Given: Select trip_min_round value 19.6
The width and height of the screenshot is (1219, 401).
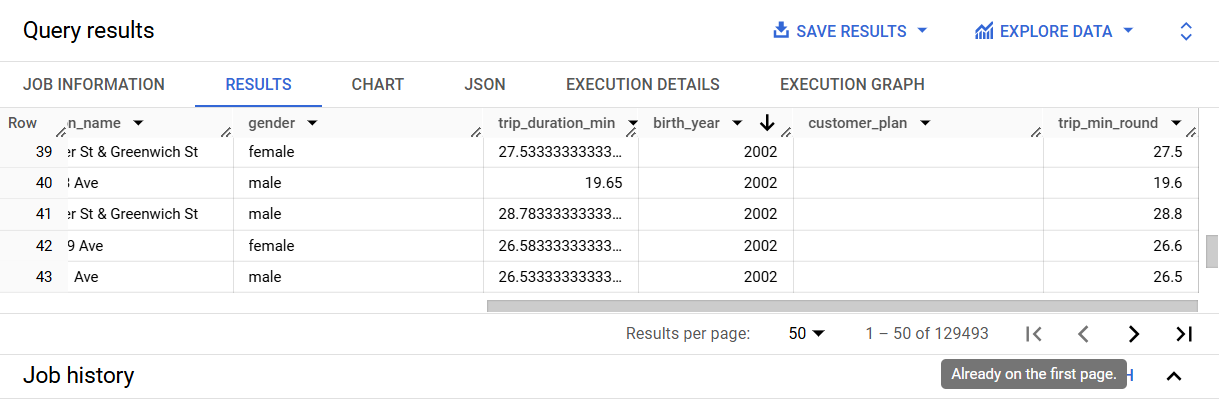Looking at the screenshot, I should point(1120,183).
